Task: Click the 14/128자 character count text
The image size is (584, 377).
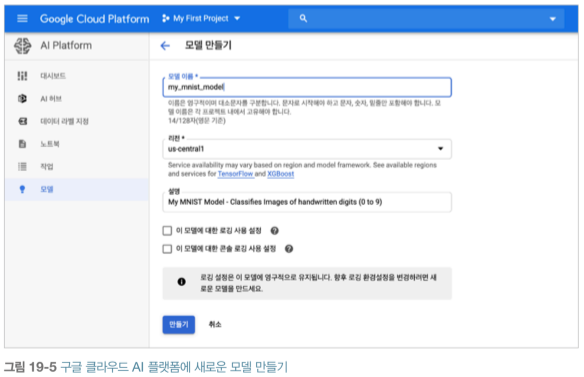Action: [197, 121]
